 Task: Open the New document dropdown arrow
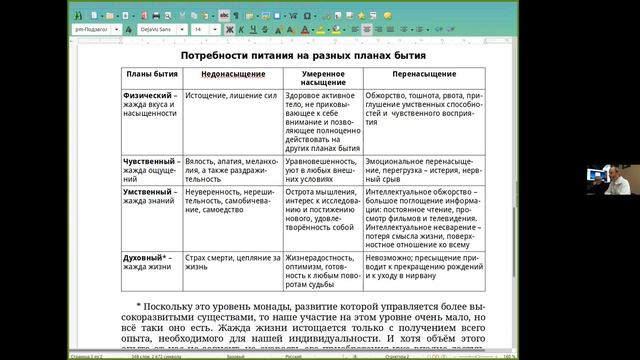point(102,16)
